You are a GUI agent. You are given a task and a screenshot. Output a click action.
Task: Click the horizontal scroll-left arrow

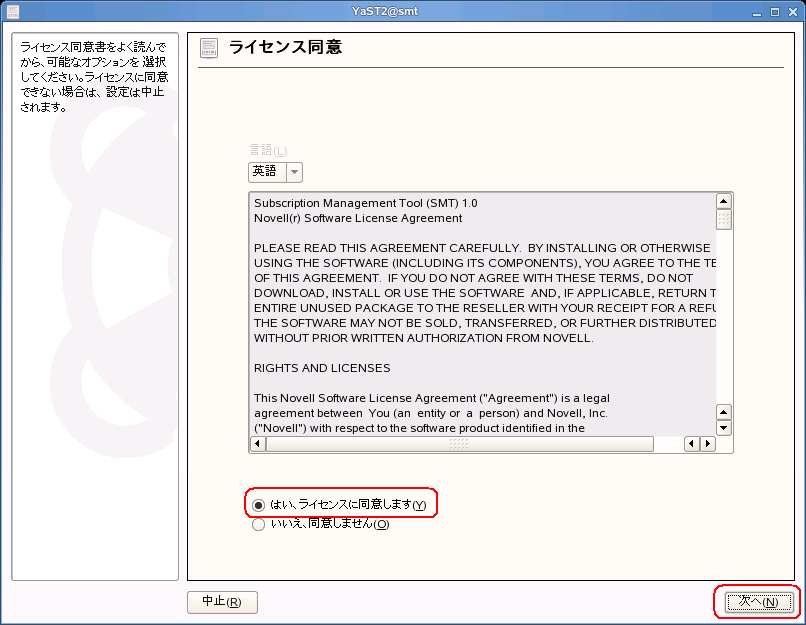[x=691, y=444]
